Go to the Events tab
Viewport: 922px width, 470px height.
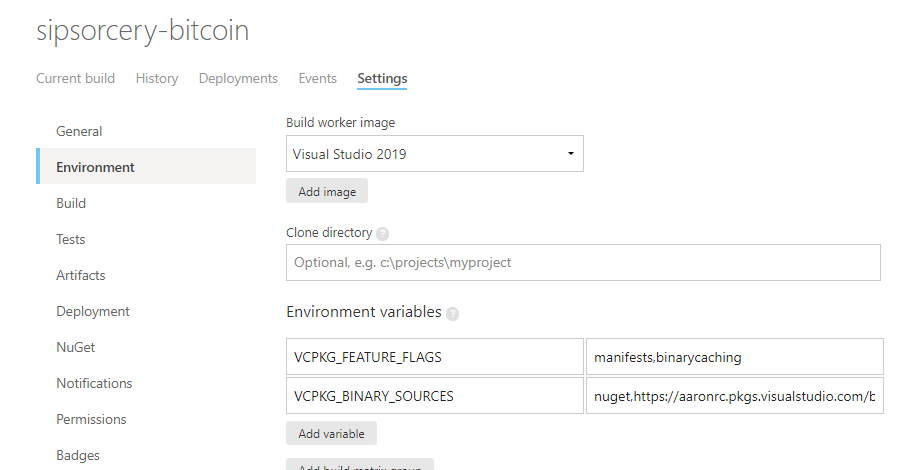click(x=318, y=78)
